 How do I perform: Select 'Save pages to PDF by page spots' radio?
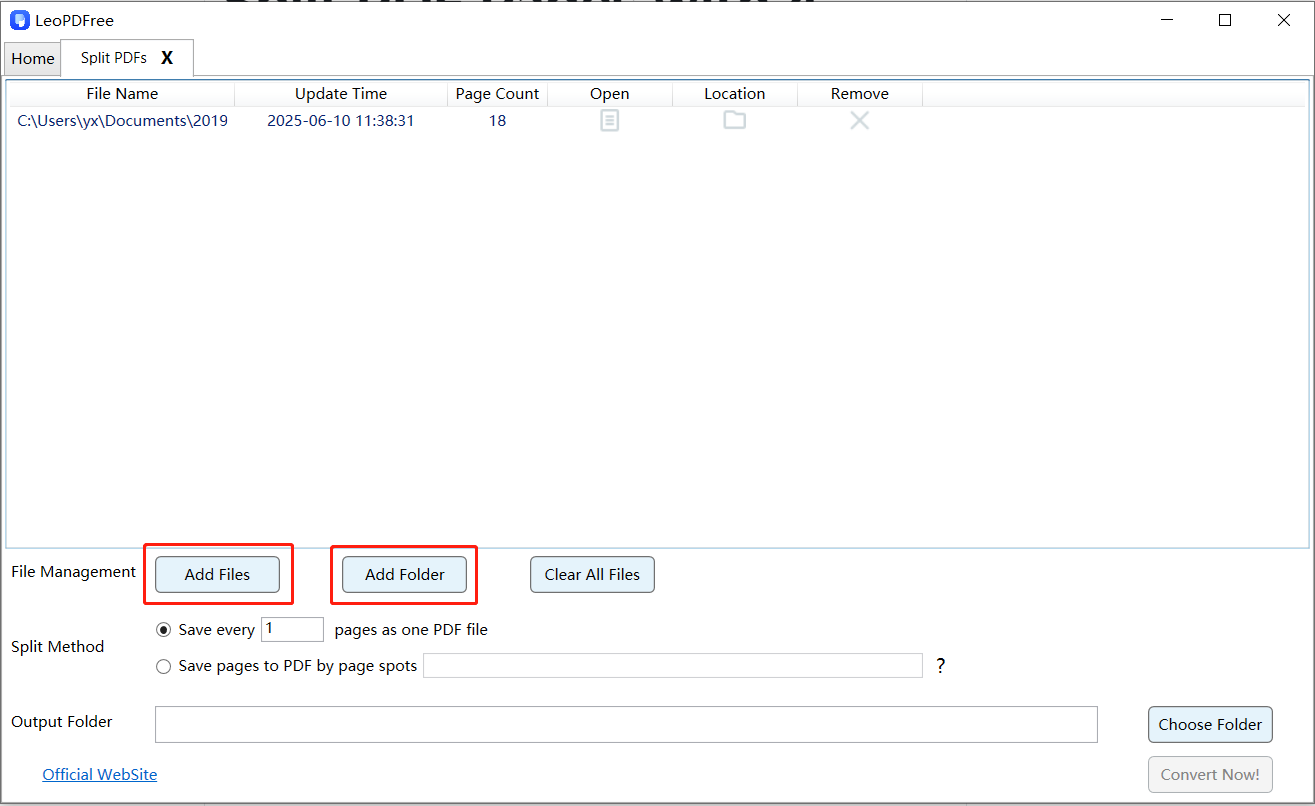(x=164, y=666)
